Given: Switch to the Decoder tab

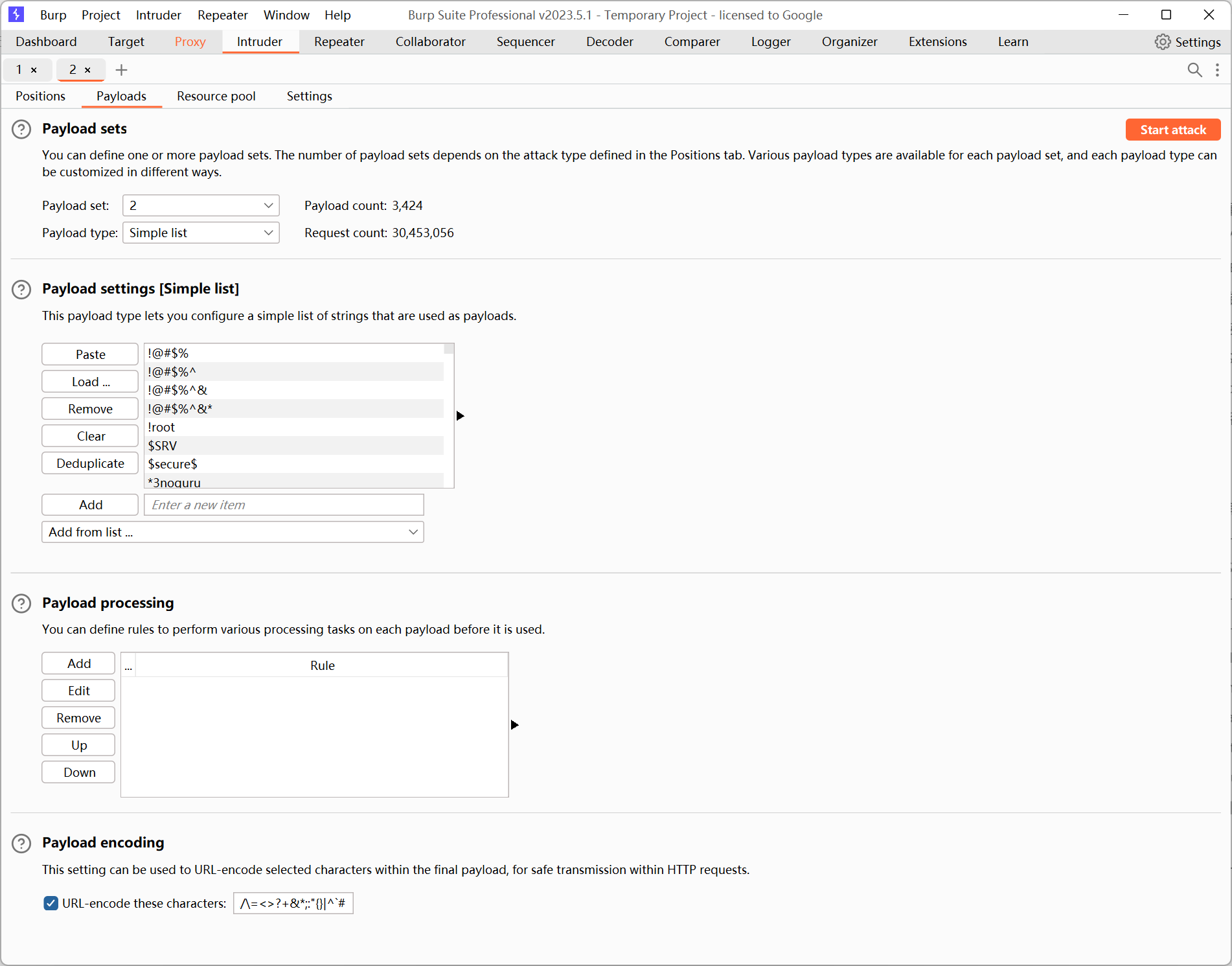Looking at the screenshot, I should click(x=610, y=41).
